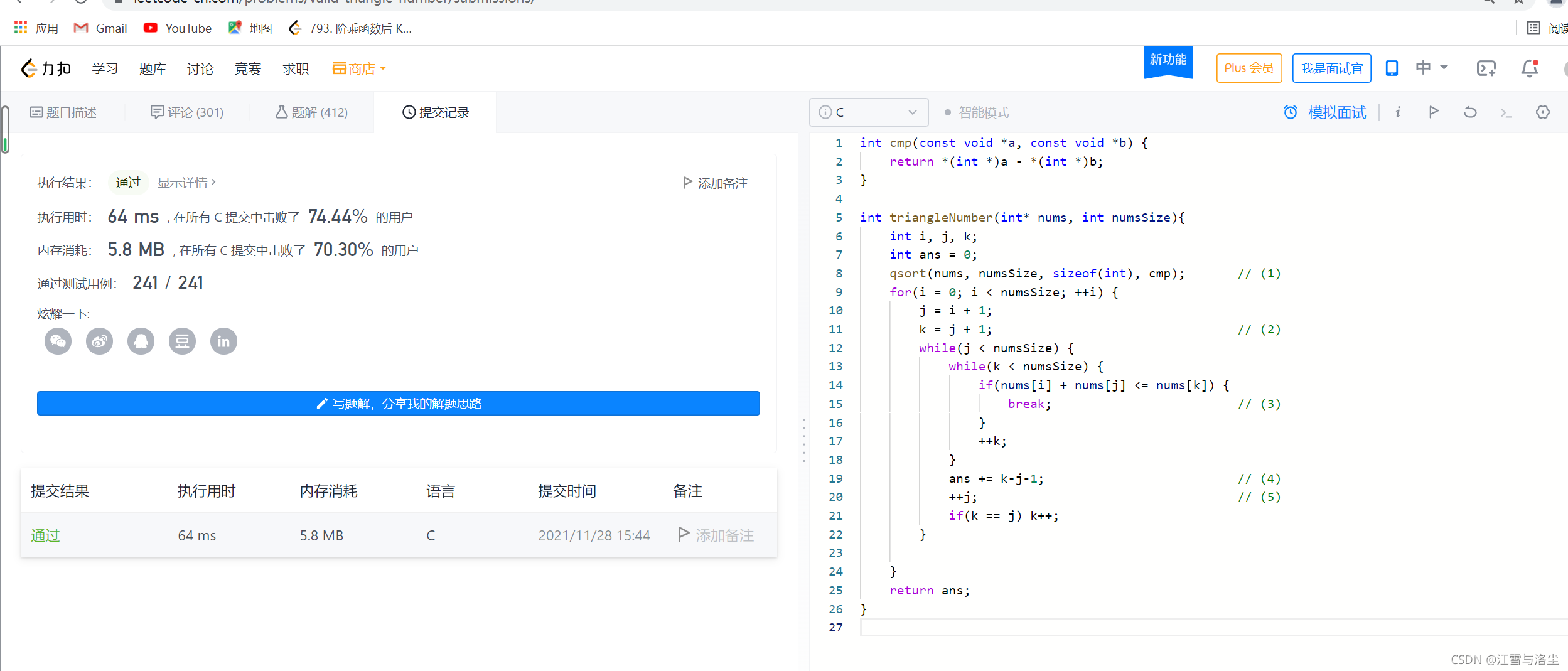Click the 'return ans;' code line

click(x=930, y=591)
